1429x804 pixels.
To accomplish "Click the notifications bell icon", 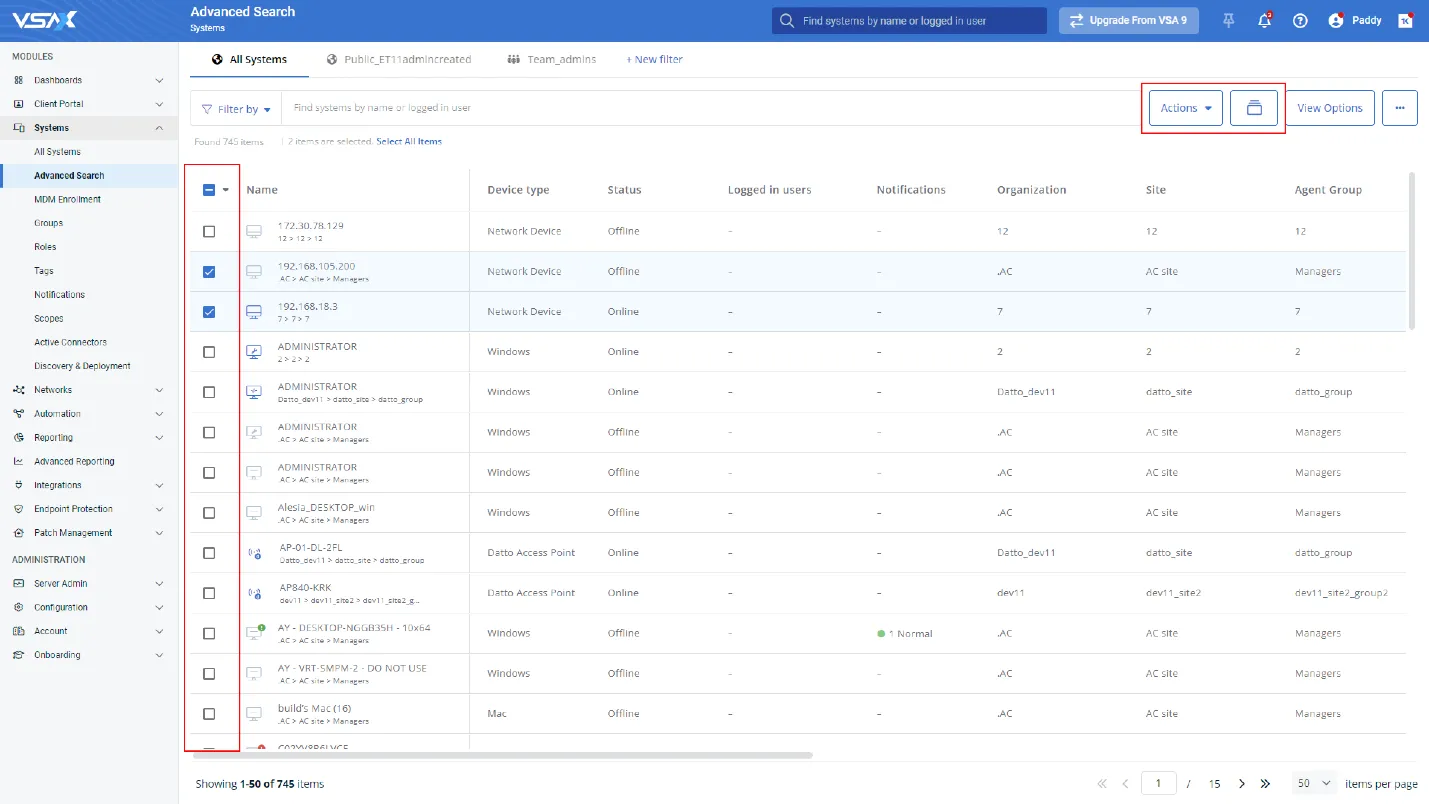I will pos(1265,21).
